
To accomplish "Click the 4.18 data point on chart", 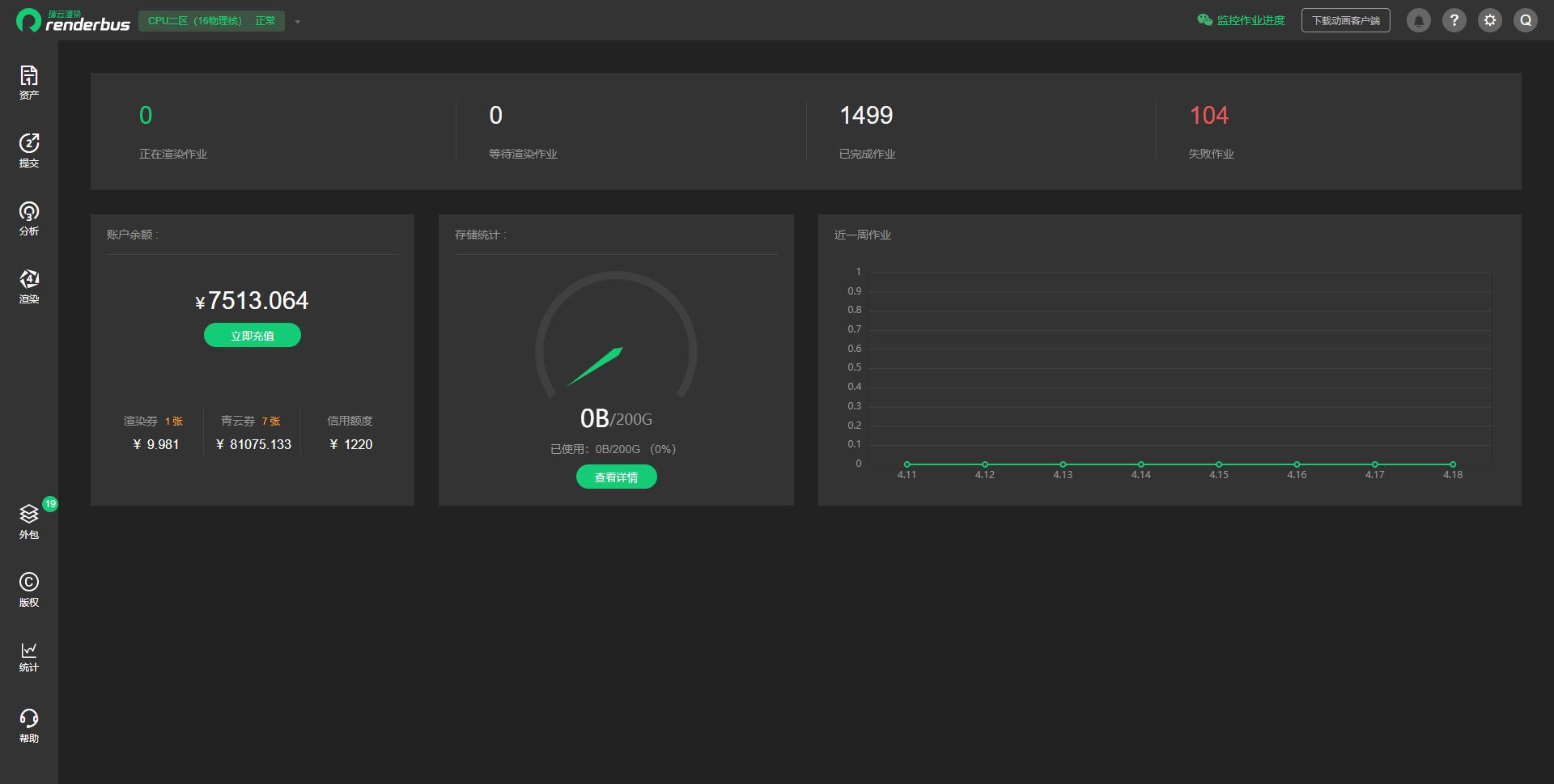I will click(1453, 464).
